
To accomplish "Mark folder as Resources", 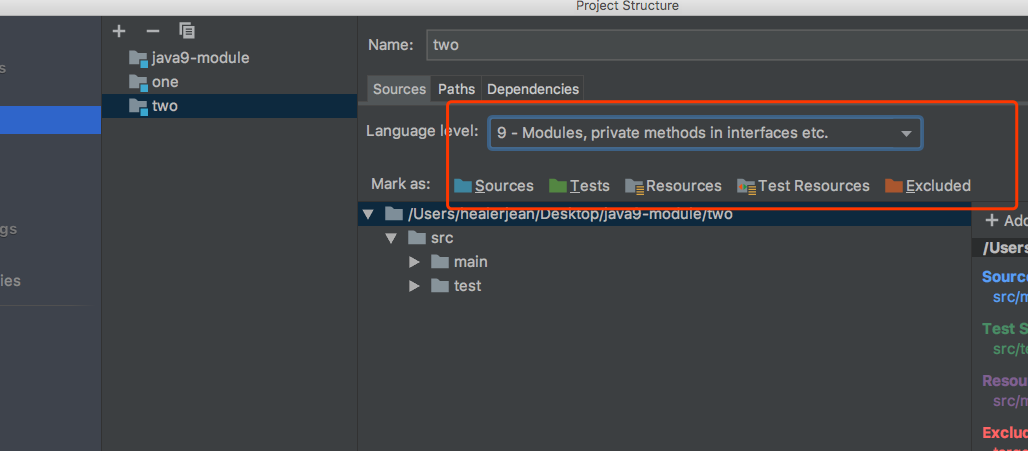I will coord(673,186).
